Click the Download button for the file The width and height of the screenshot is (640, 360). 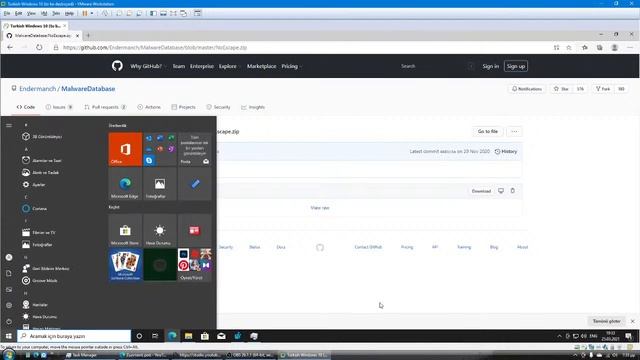(x=481, y=191)
